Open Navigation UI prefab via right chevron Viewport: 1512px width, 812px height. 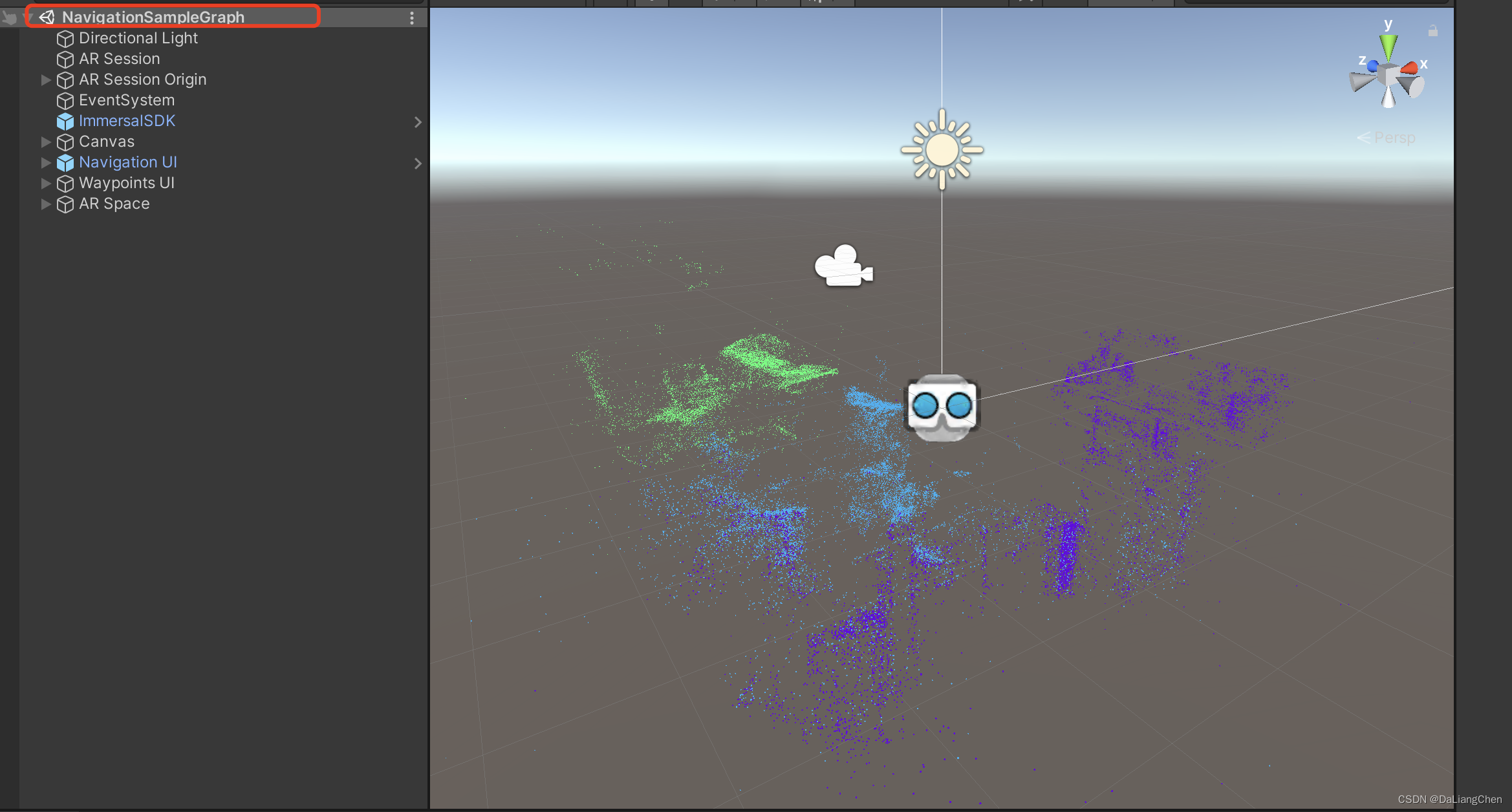click(x=418, y=164)
